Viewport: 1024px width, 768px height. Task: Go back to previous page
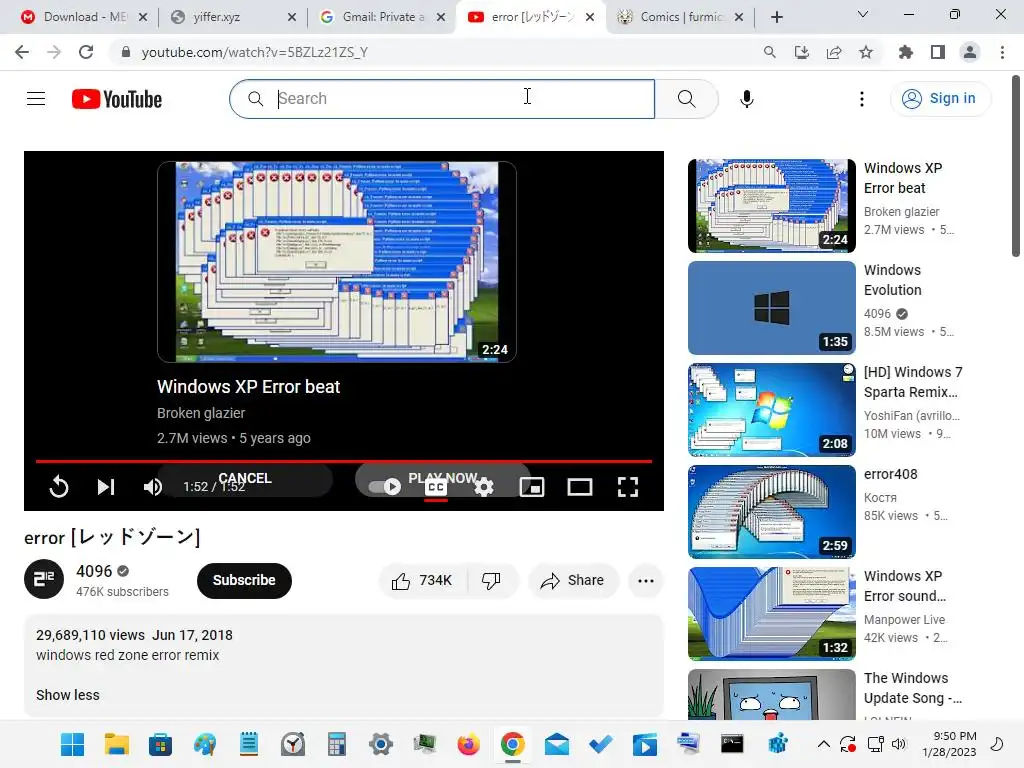point(22,52)
